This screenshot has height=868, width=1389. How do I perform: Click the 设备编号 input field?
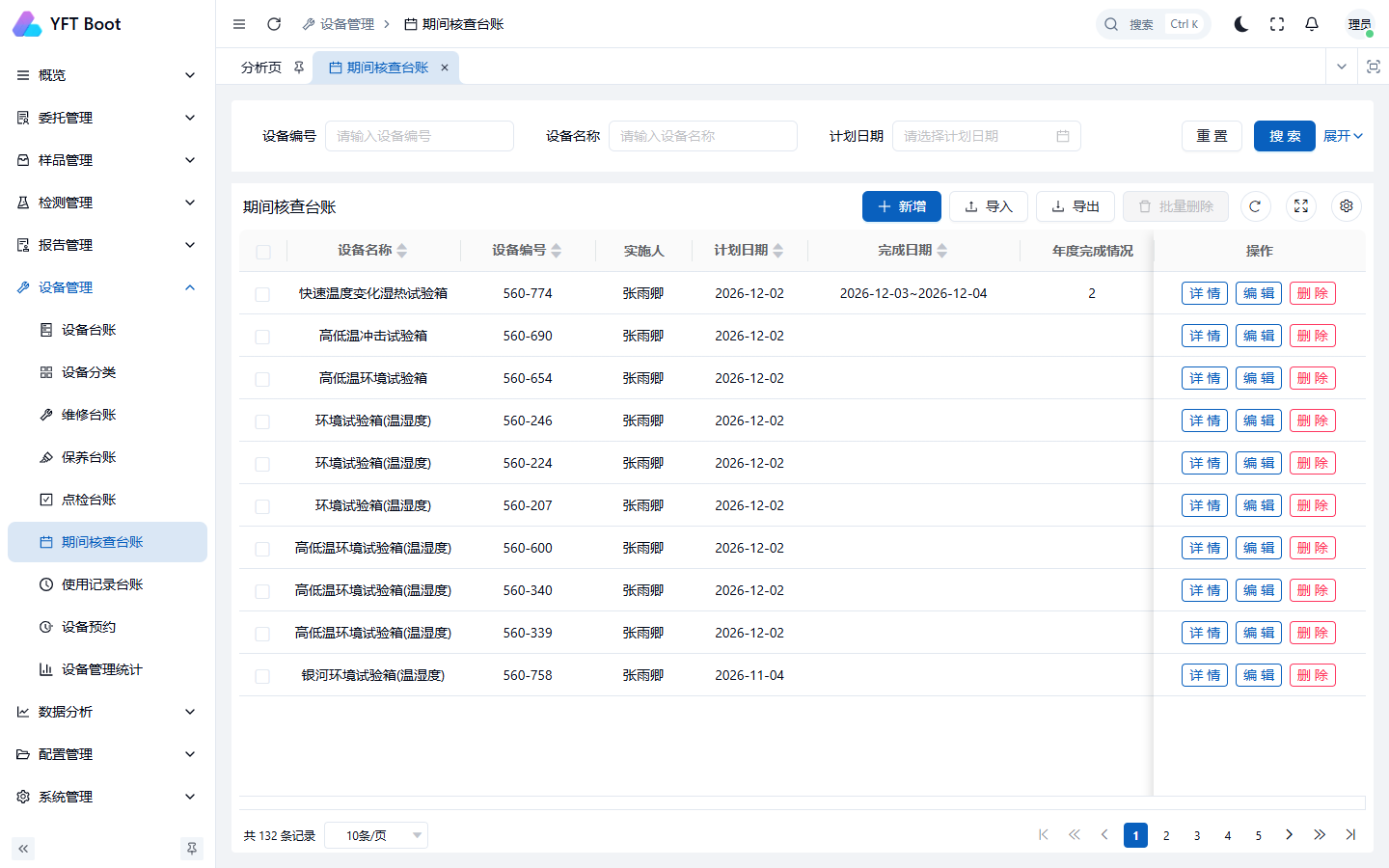point(420,136)
